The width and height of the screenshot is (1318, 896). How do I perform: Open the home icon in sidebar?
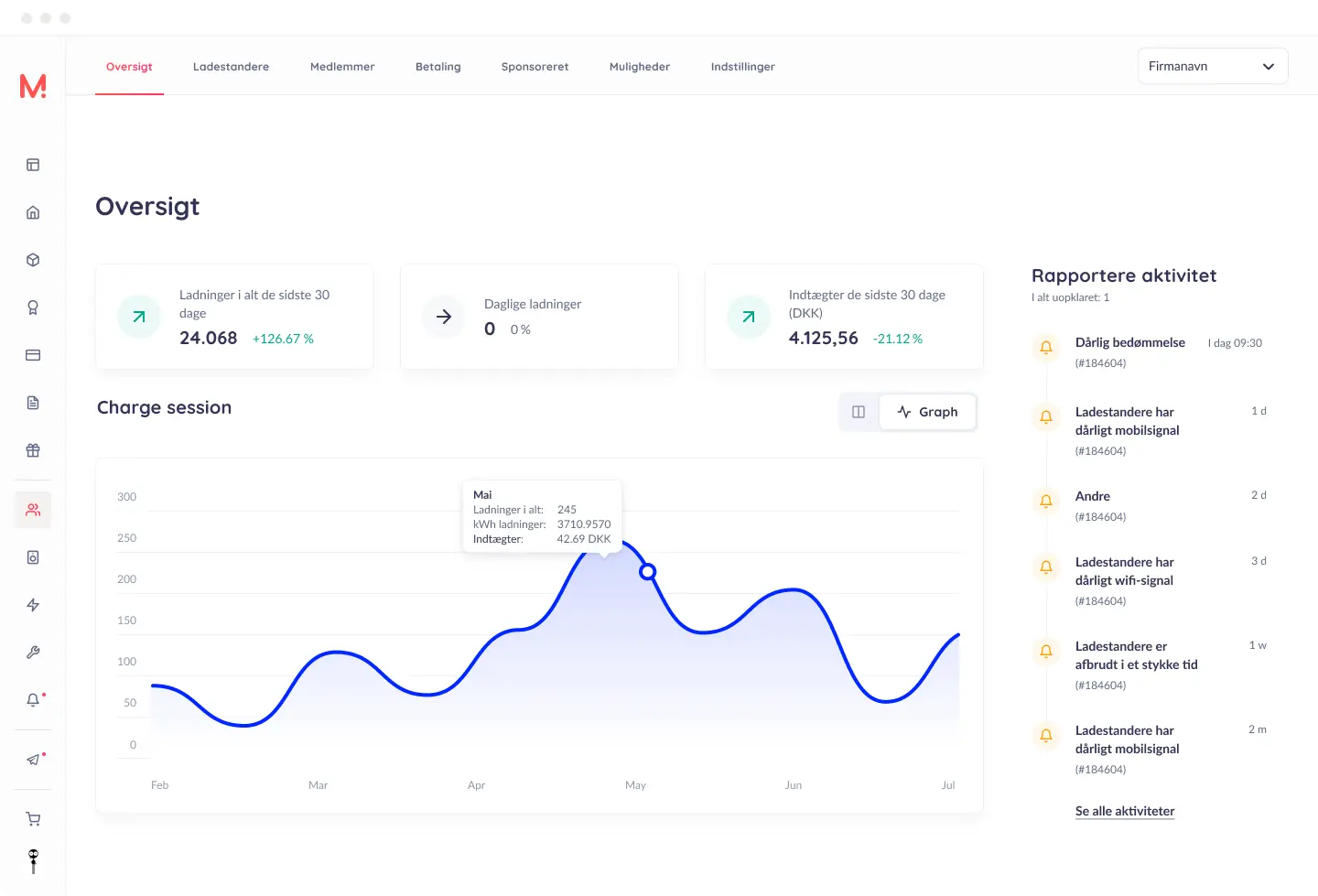[33, 212]
